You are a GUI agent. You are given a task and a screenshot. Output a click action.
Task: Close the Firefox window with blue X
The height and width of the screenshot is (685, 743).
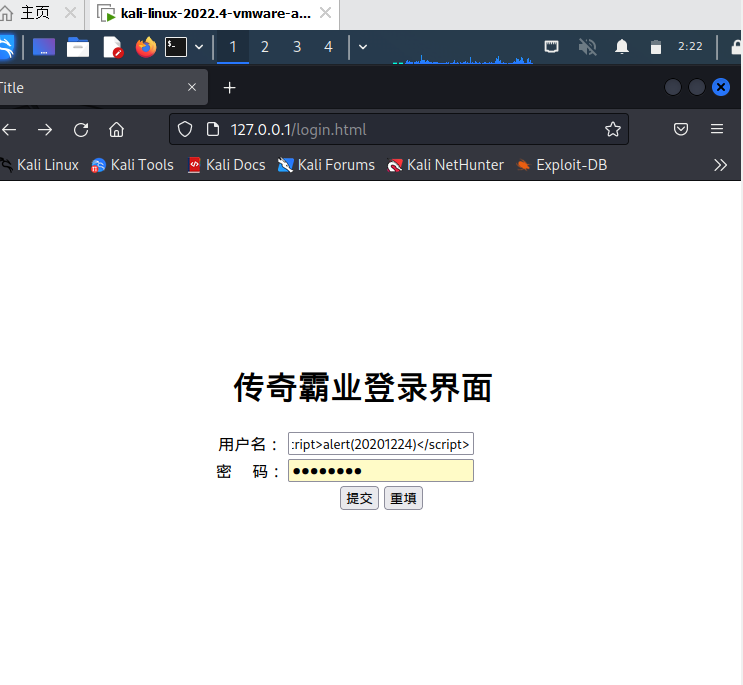point(721,87)
